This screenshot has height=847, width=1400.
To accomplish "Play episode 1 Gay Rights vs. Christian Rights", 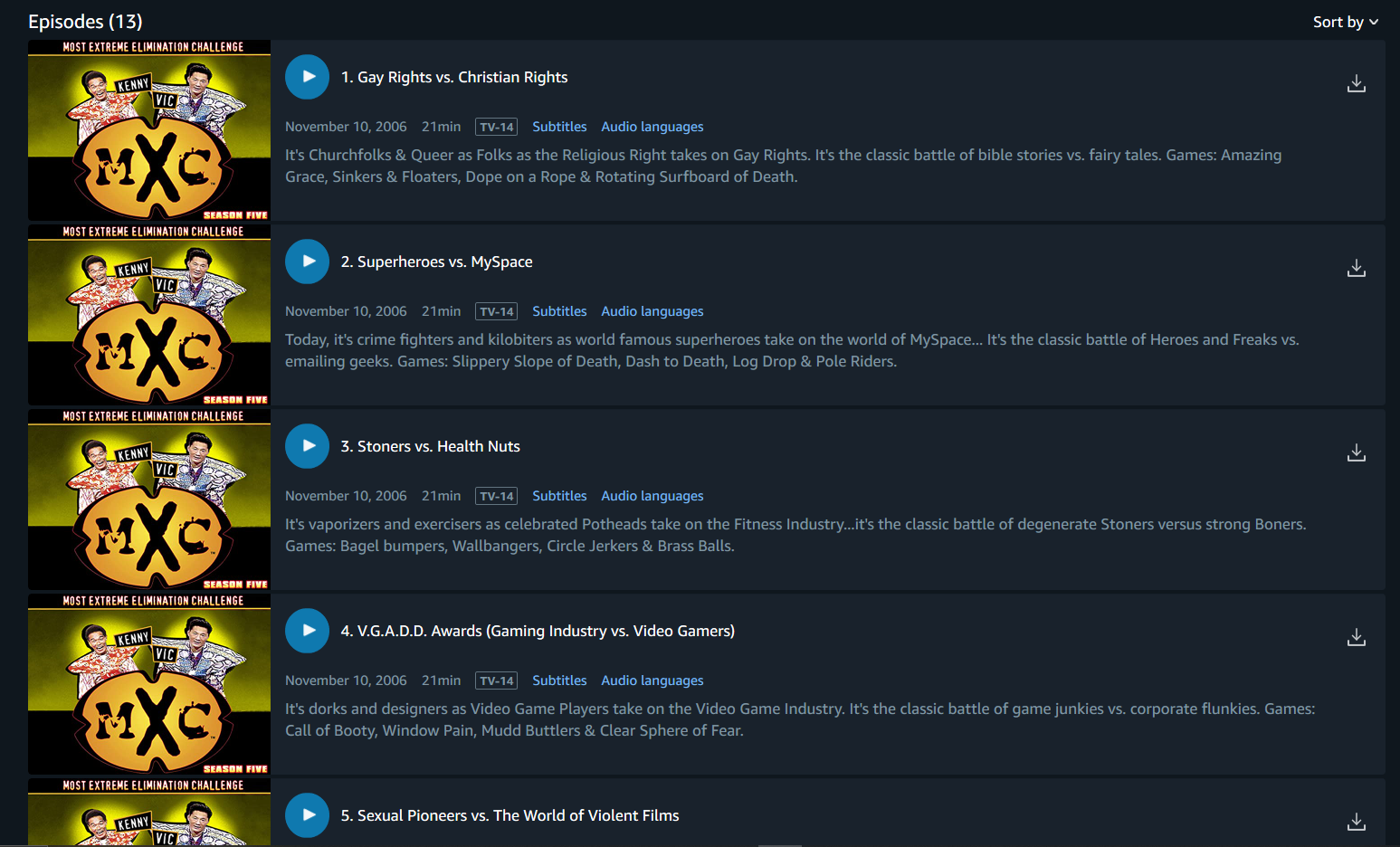I will pos(307,77).
